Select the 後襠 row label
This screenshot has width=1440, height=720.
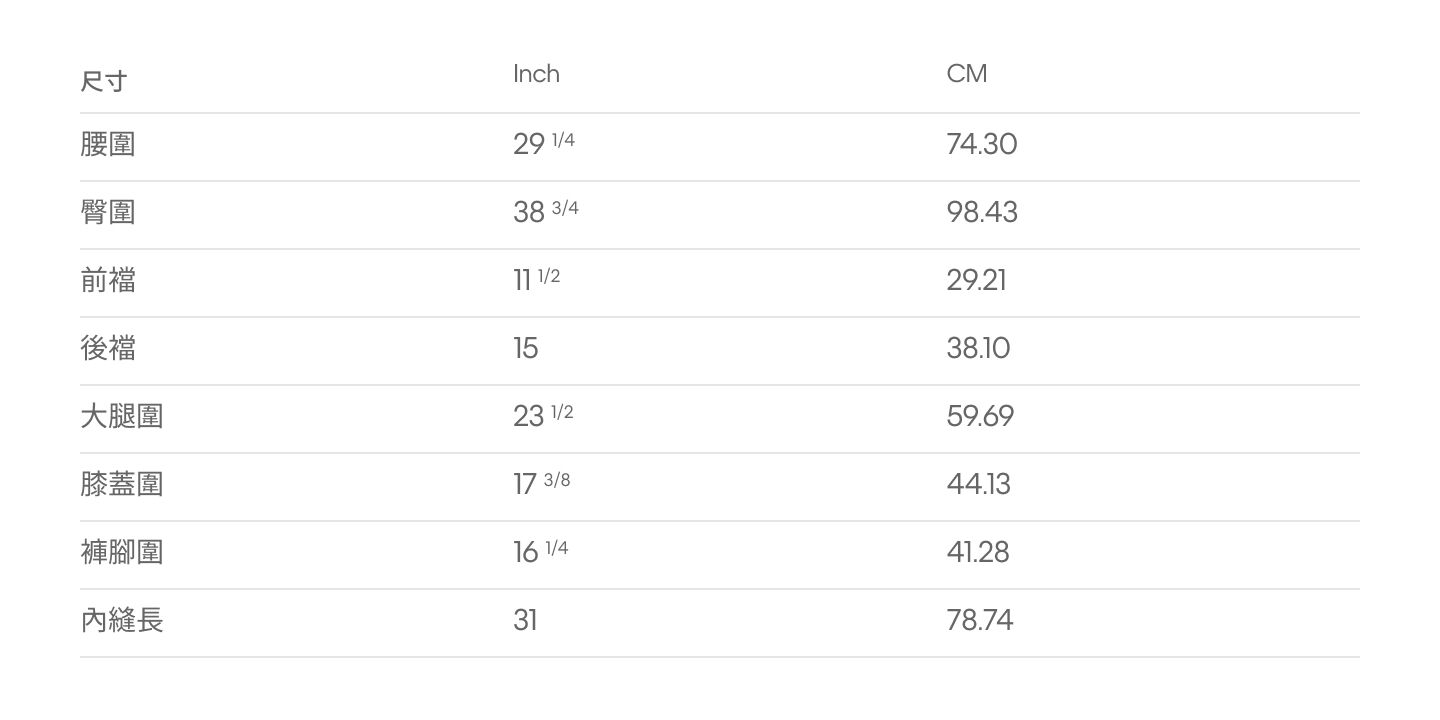click(x=108, y=348)
